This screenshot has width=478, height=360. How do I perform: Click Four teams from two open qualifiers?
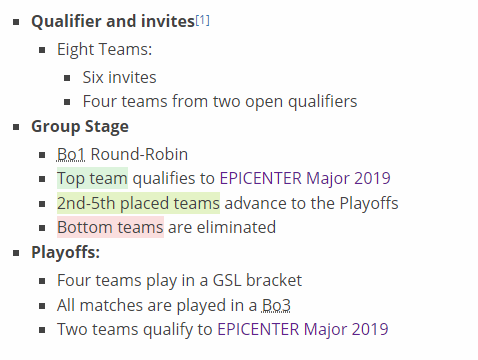pyautogui.click(x=220, y=101)
